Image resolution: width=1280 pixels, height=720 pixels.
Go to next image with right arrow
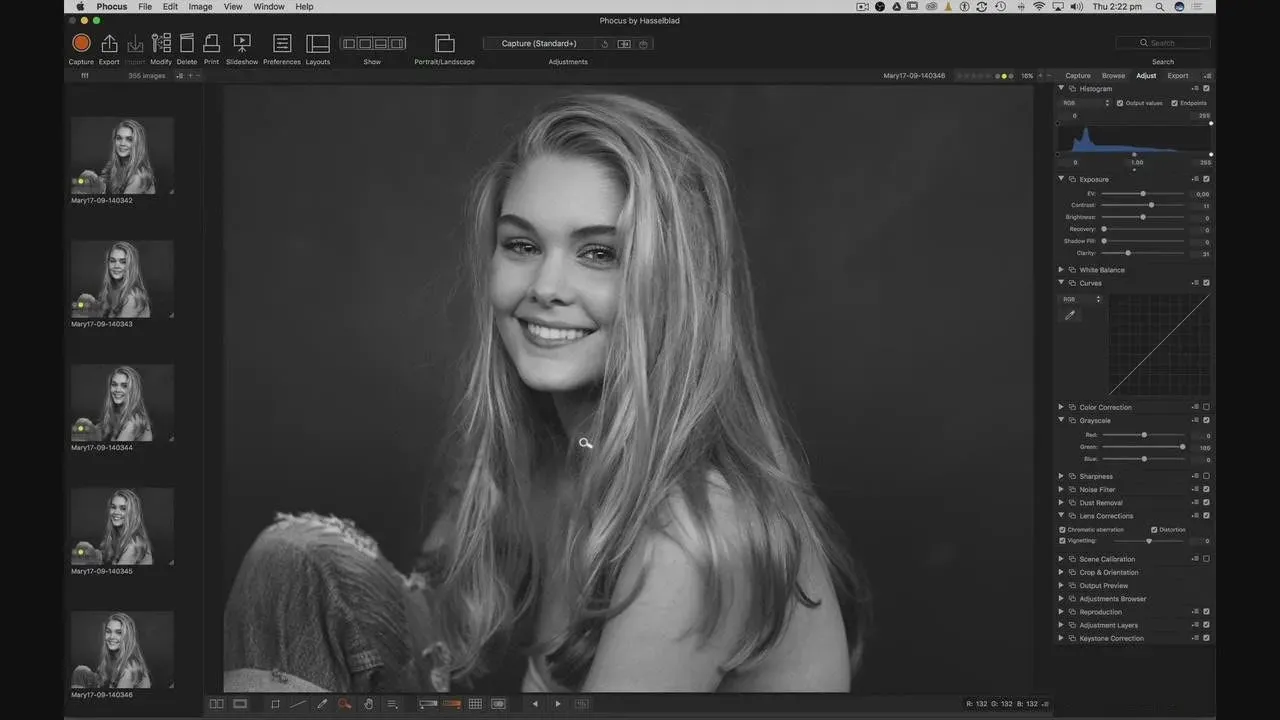coord(558,704)
